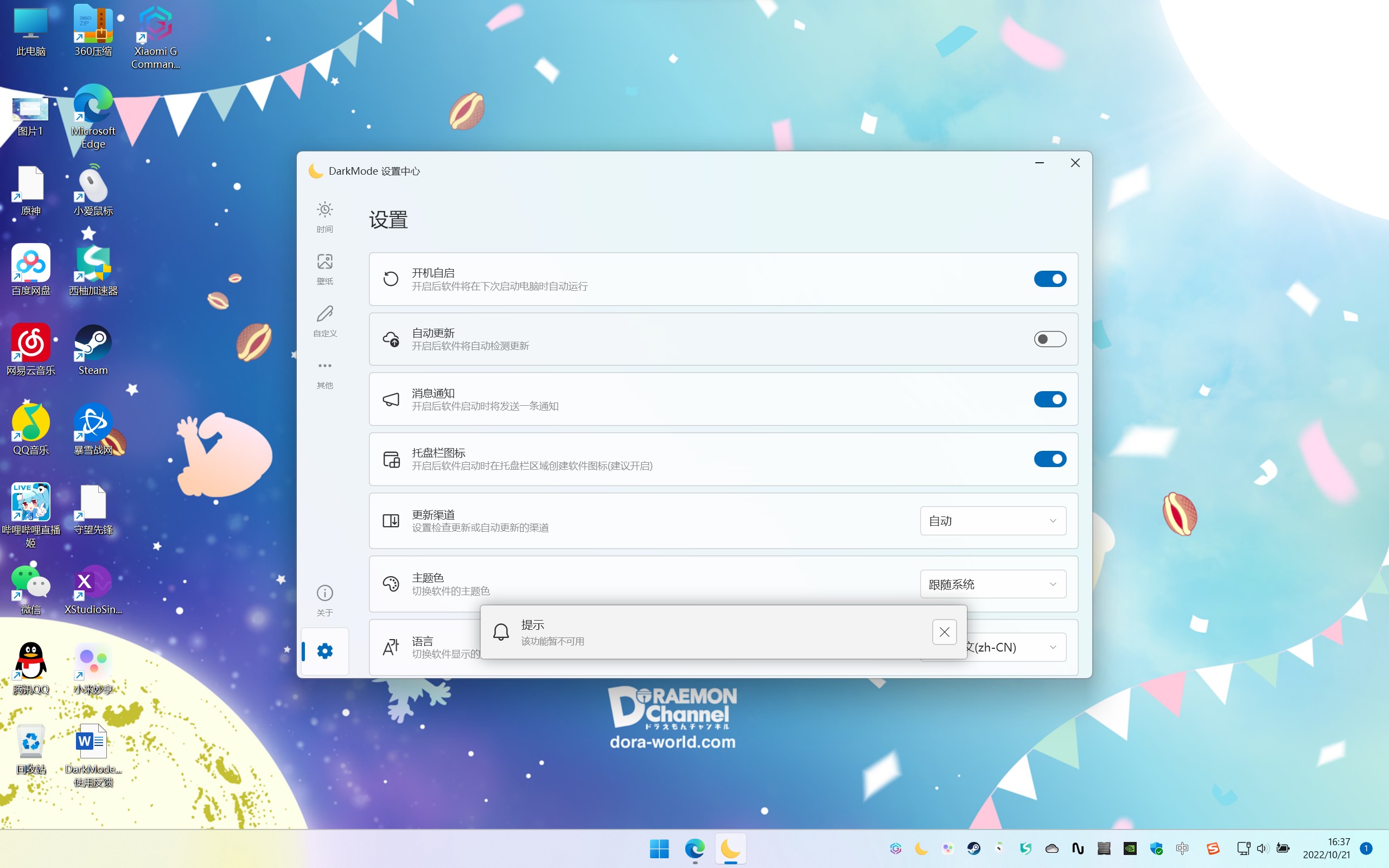The width and height of the screenshot is (1389, 868).
Task: Open the 语言 dropdown showing zh-CN
Action: pos(1016,647)
